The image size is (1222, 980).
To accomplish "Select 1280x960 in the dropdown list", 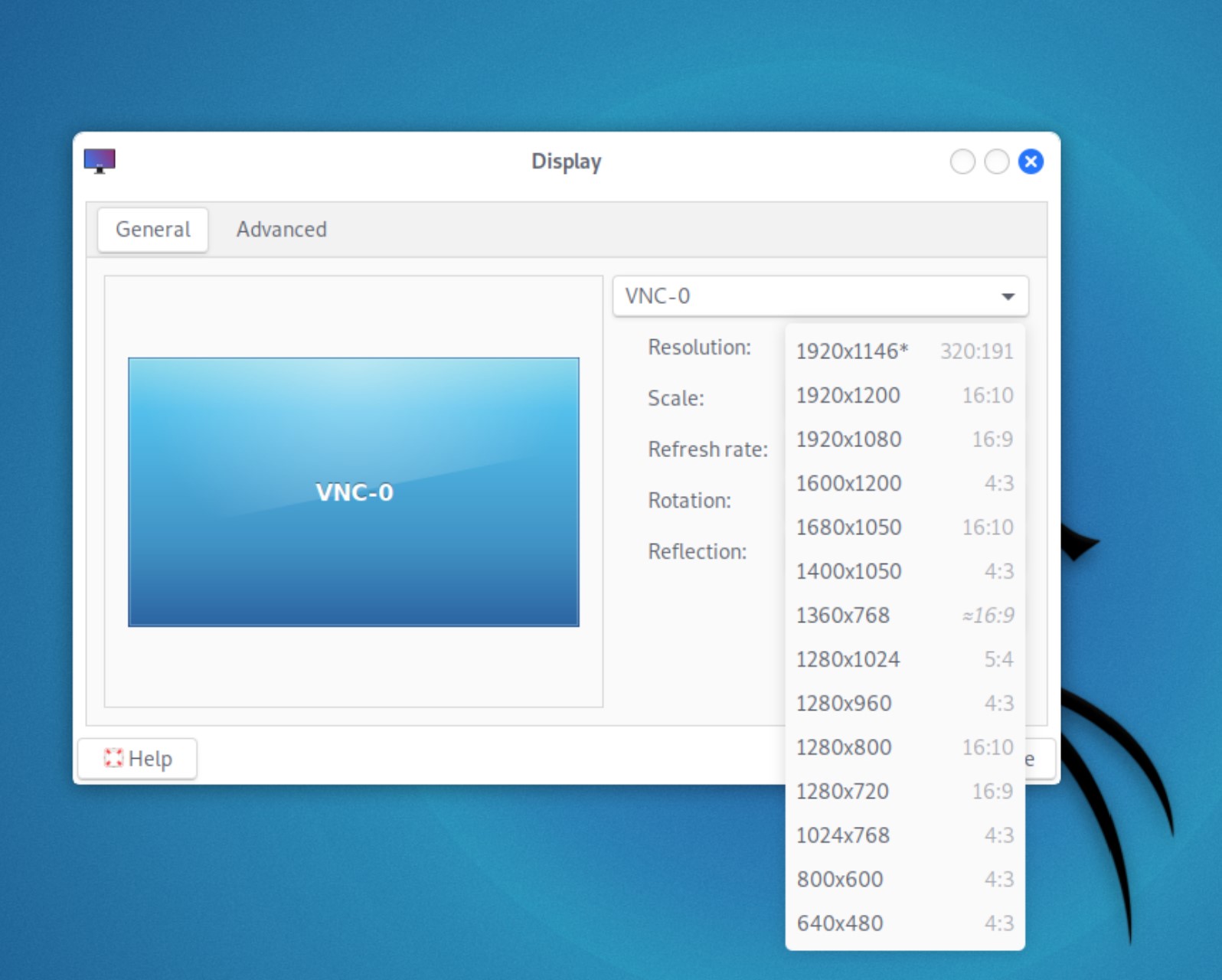I will (x=904, y=704).
